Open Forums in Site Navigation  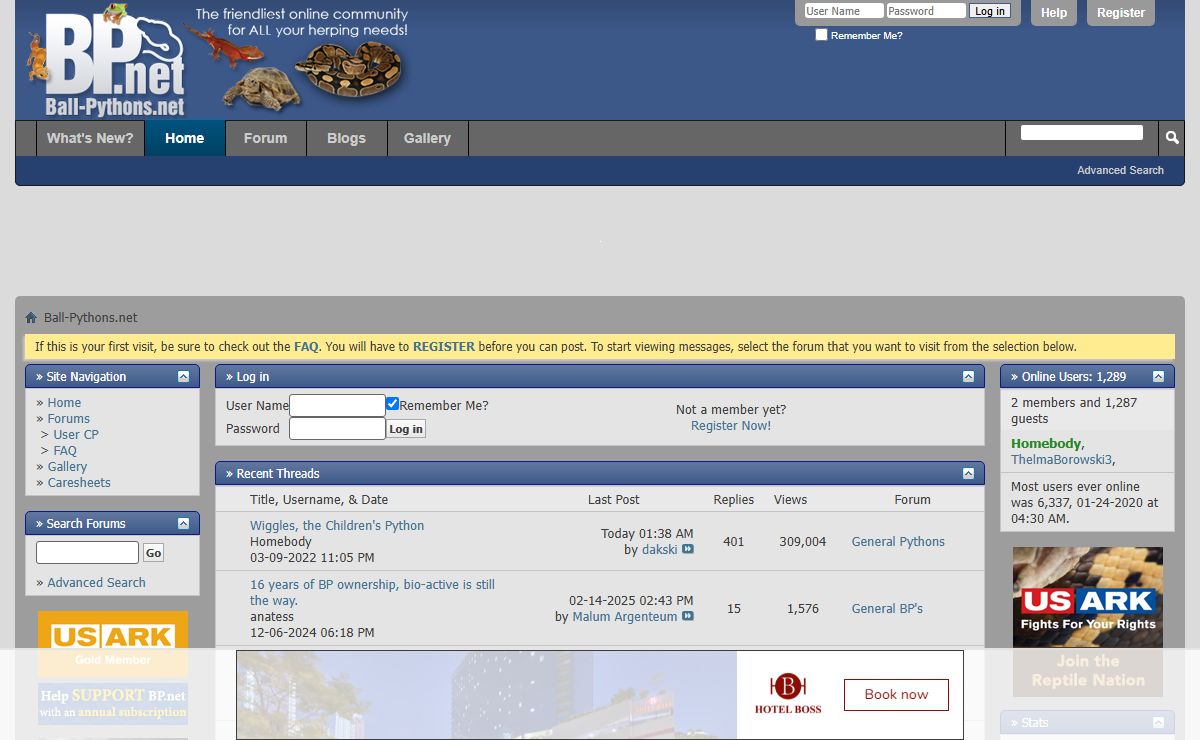[x=69, y=419]
